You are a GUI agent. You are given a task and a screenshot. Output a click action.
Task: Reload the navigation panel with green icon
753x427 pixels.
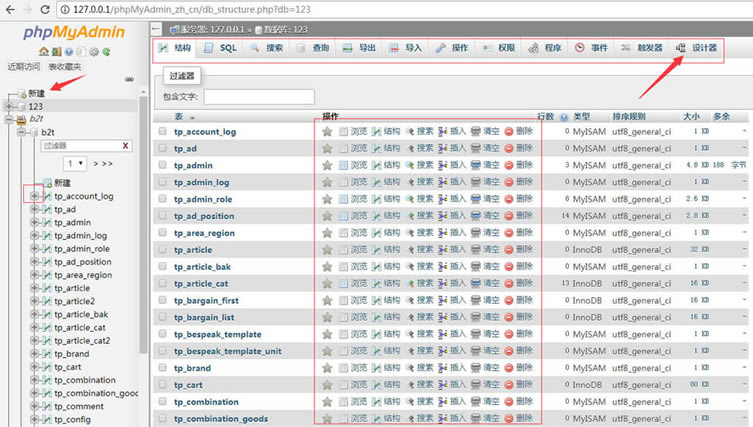(106, 51)
